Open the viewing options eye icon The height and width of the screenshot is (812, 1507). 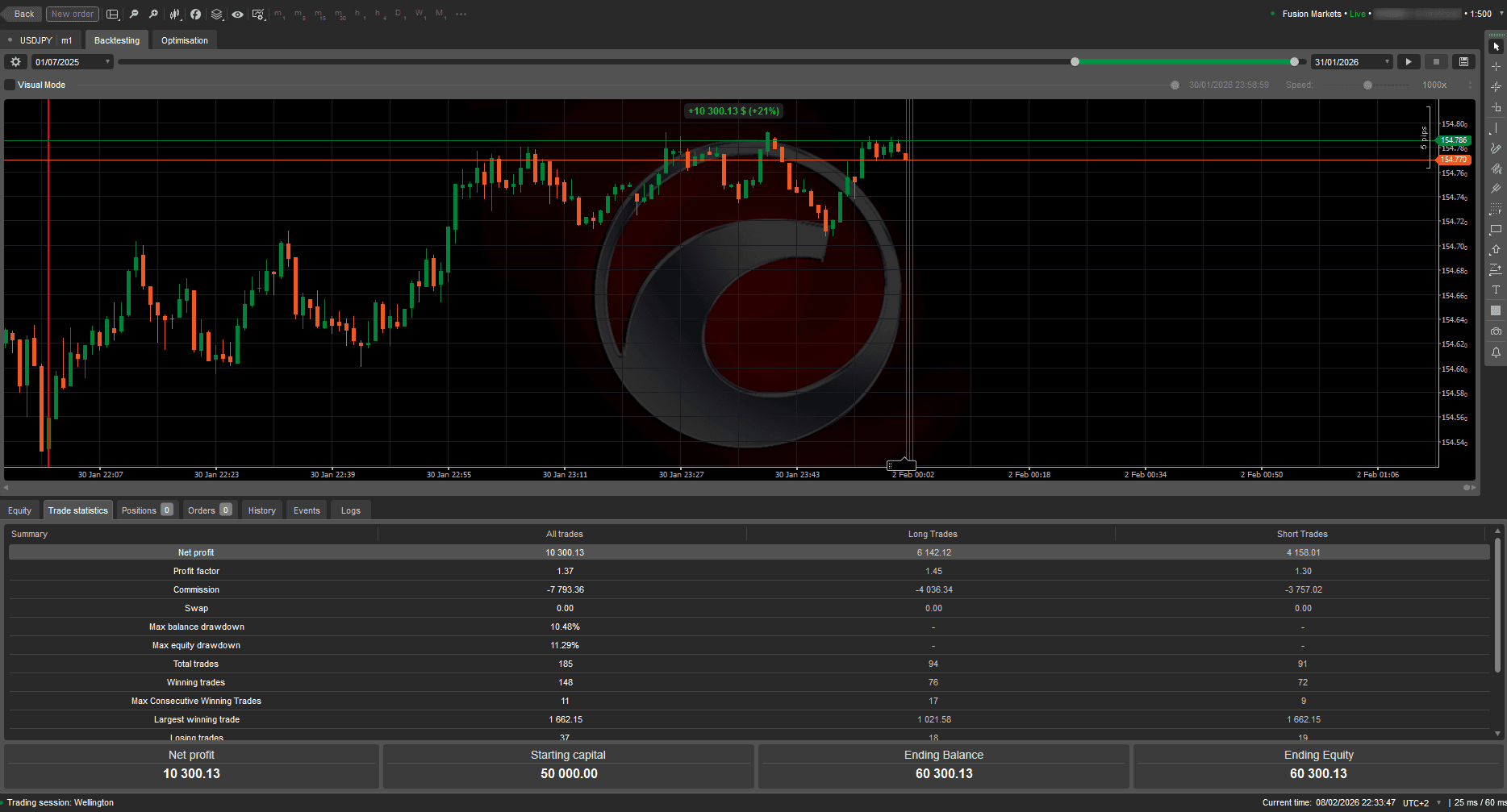(237, 14)
